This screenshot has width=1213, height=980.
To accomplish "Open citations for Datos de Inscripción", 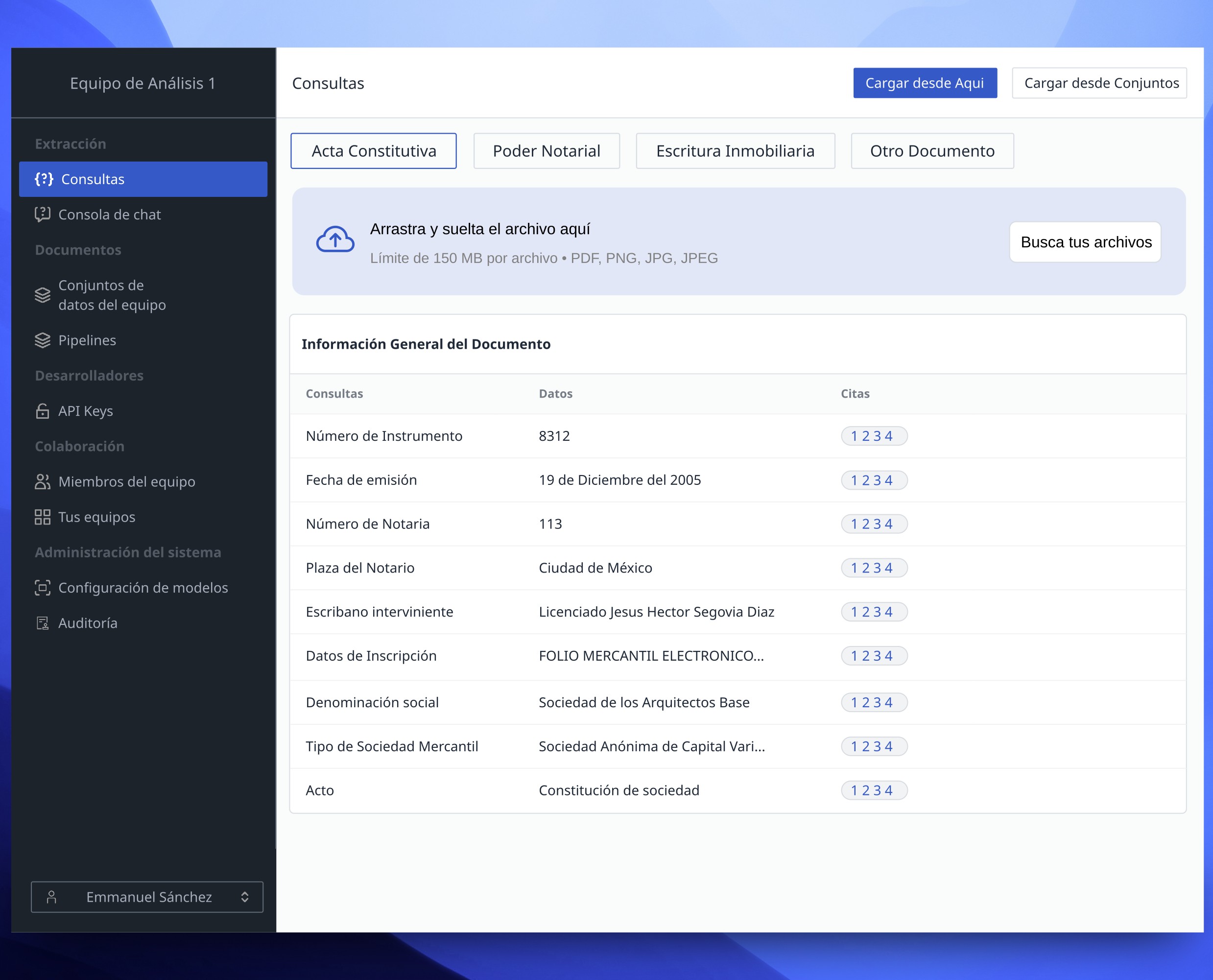I will pyautogui.click(x=874, y=656).
